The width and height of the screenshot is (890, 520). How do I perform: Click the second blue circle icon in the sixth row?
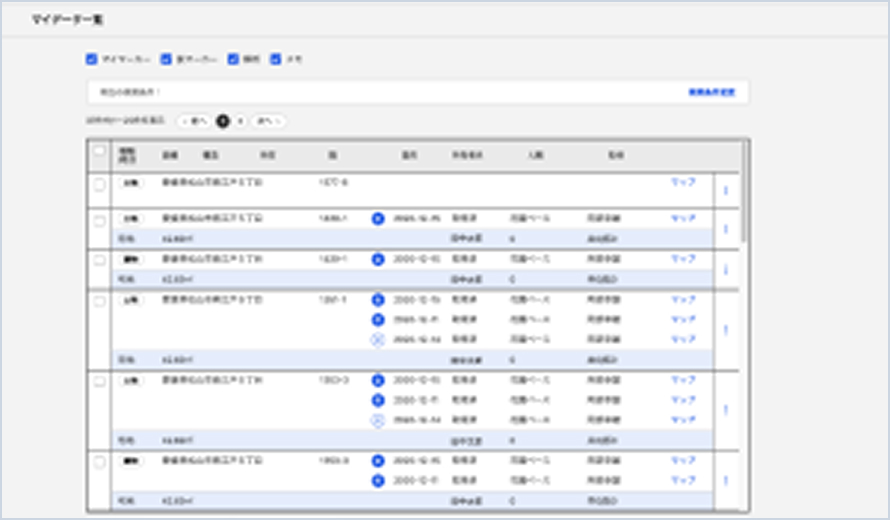[x=378, y=481]
